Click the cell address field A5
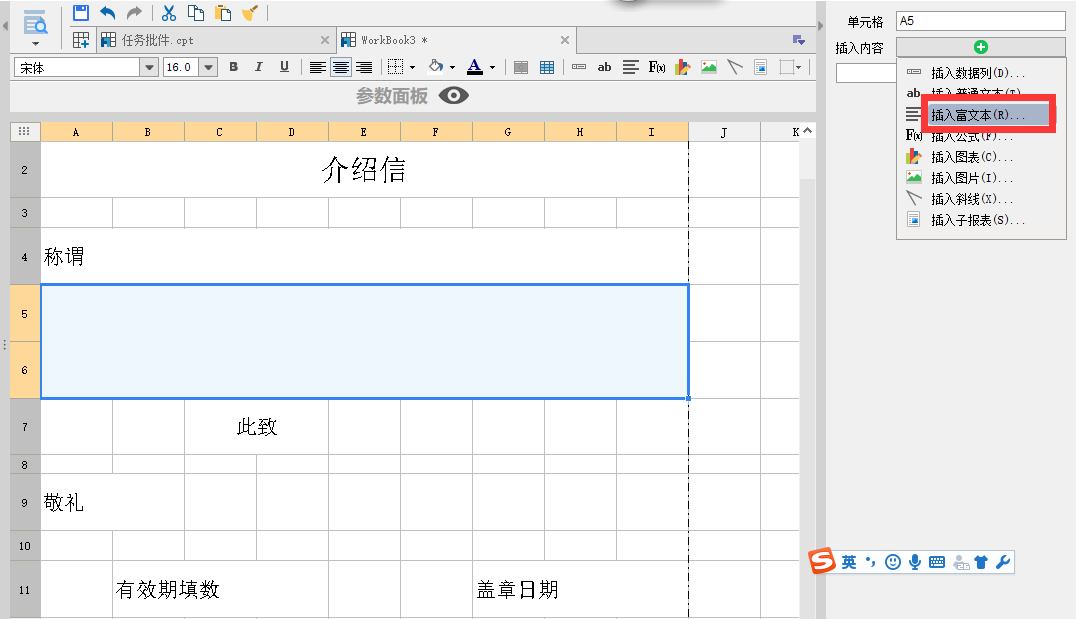Screen dimensions: 1076x619 [981, 21]
